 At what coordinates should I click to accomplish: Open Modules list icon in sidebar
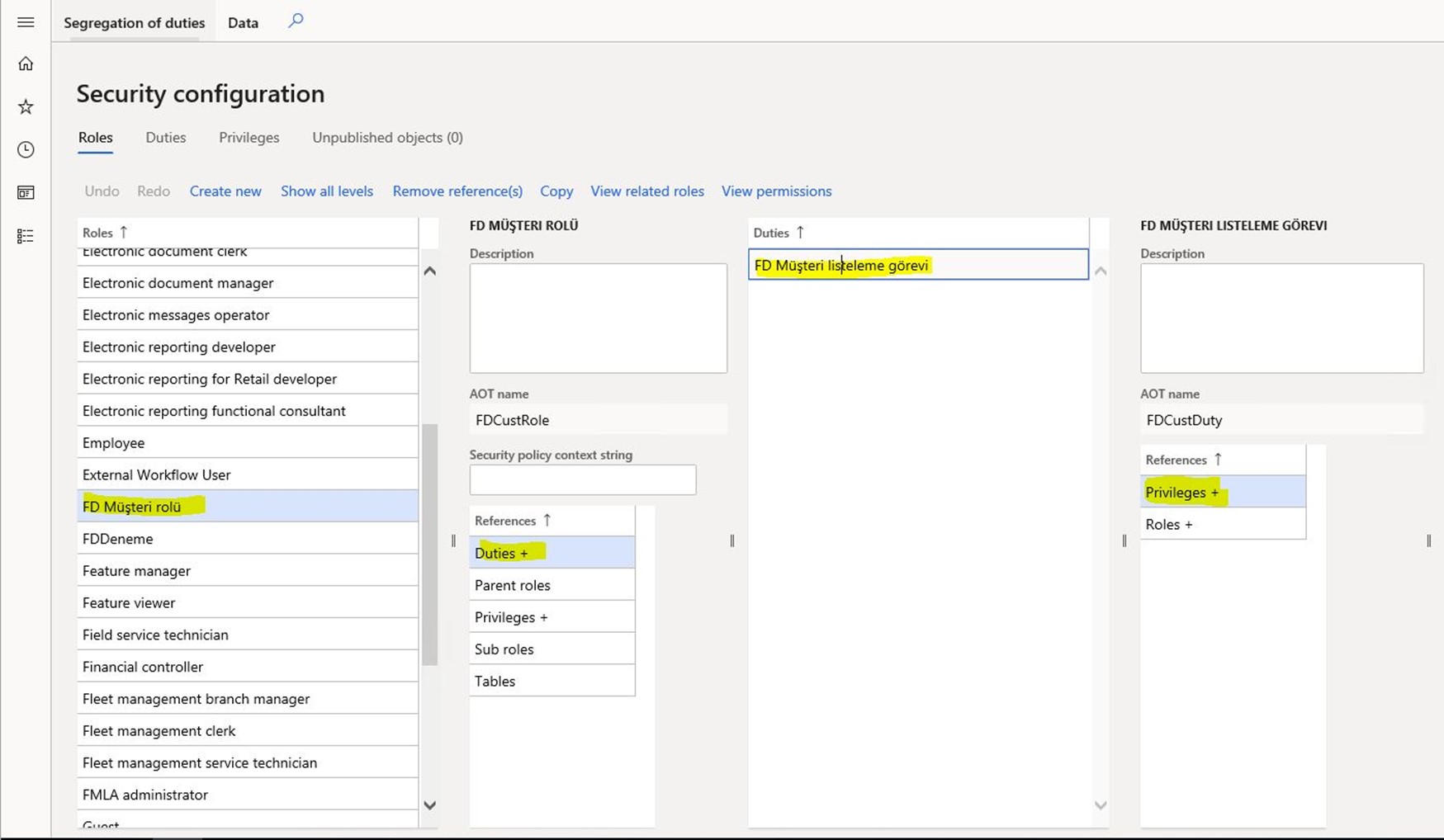pos(26,236)
